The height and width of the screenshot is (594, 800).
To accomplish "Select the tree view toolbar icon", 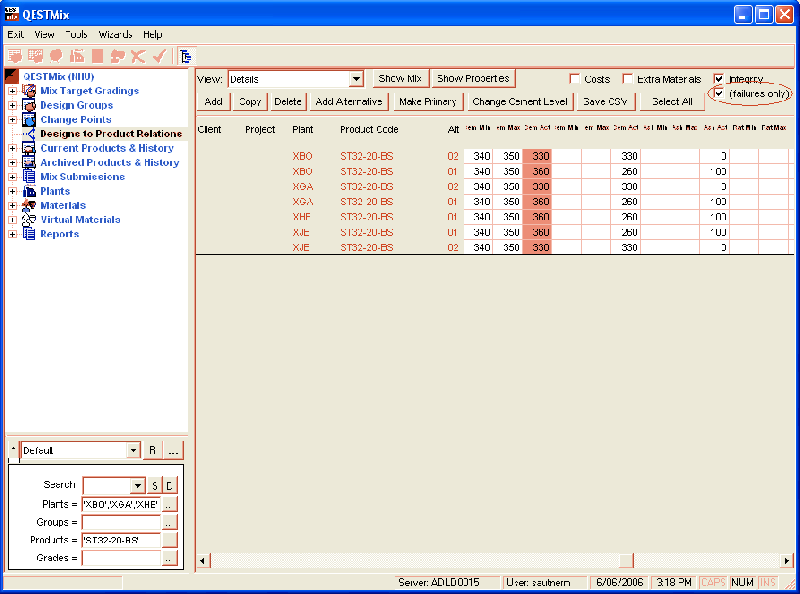I will click(185, 55).
